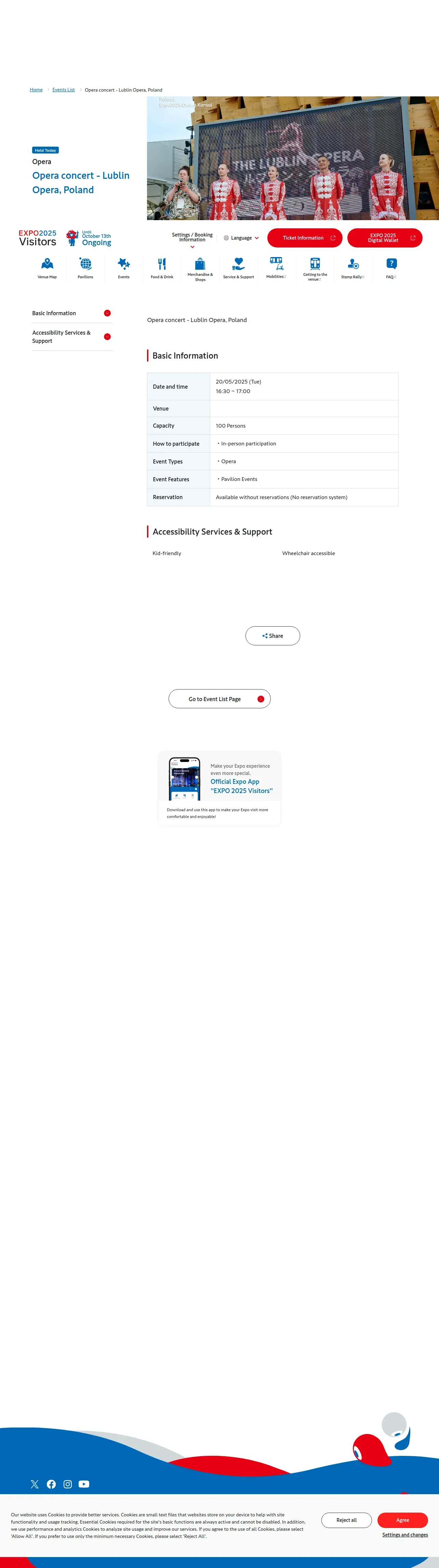Open the Service & Support icon
The height and width of the screenshot is (1568, 439).
pos(239,264)
